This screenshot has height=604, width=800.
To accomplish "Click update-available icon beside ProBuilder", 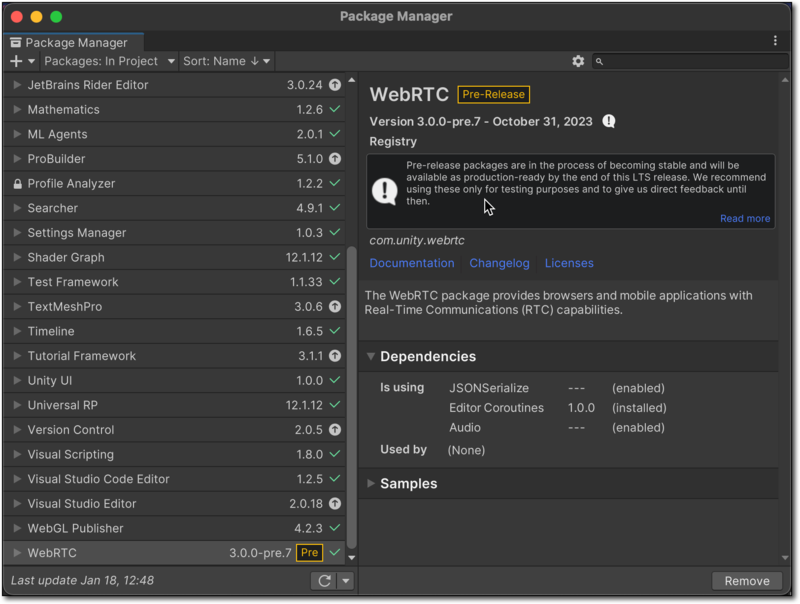I will (x=335, y=159).
